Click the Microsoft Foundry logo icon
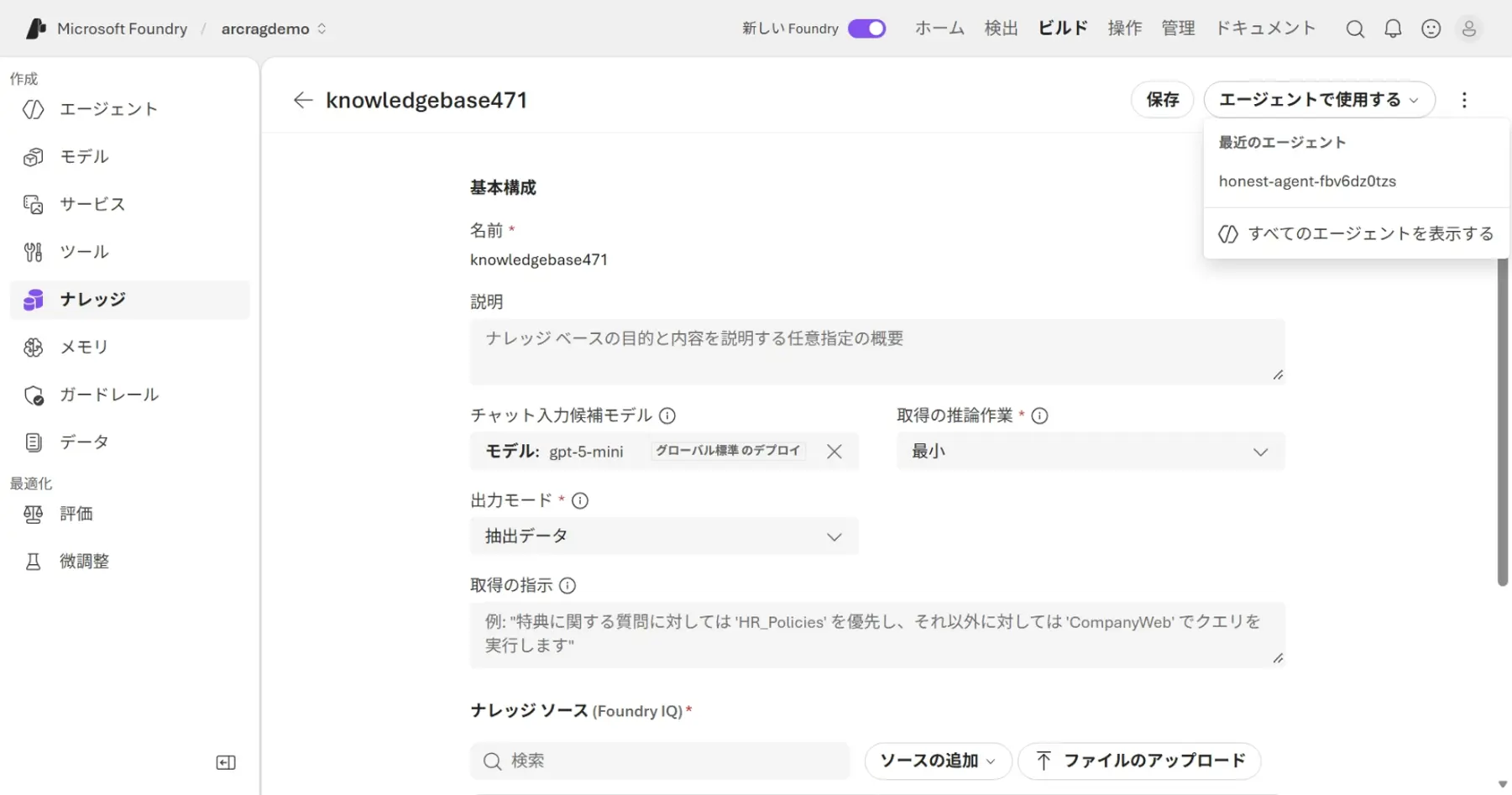The image size is (1512, 795). pyautogui.click(x=35, y=29)
